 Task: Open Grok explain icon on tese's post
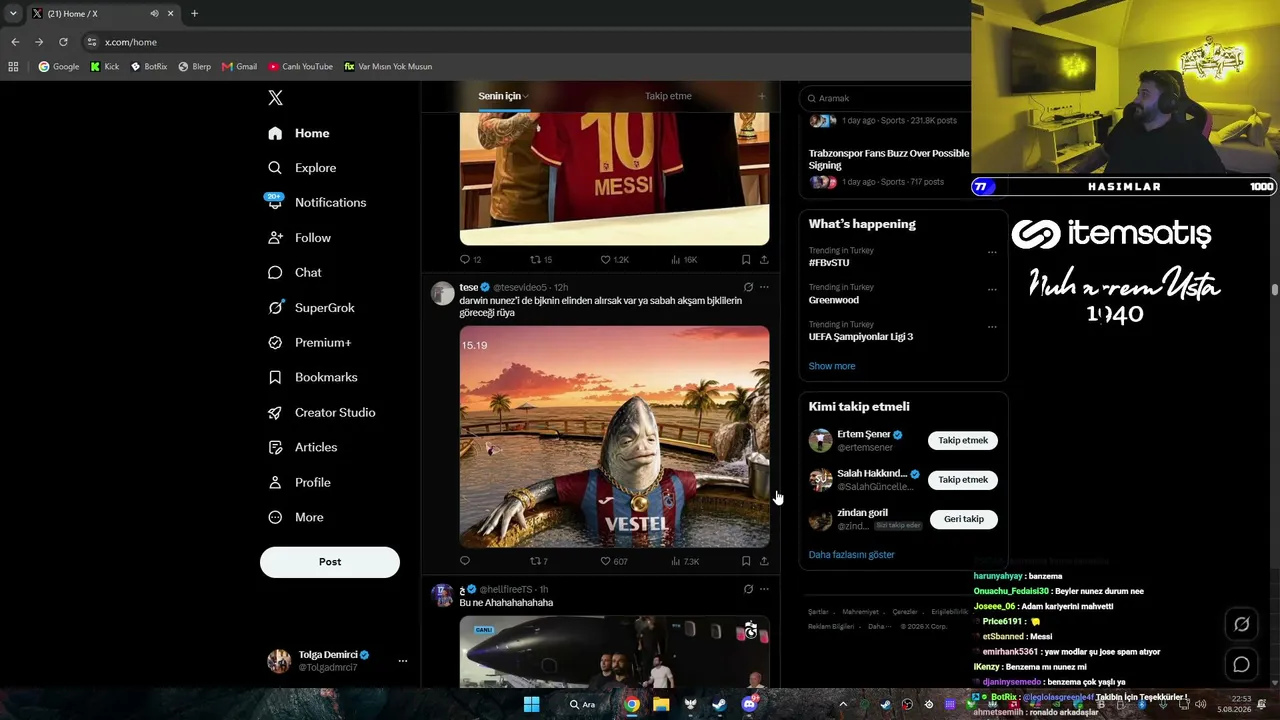[748, 287]
